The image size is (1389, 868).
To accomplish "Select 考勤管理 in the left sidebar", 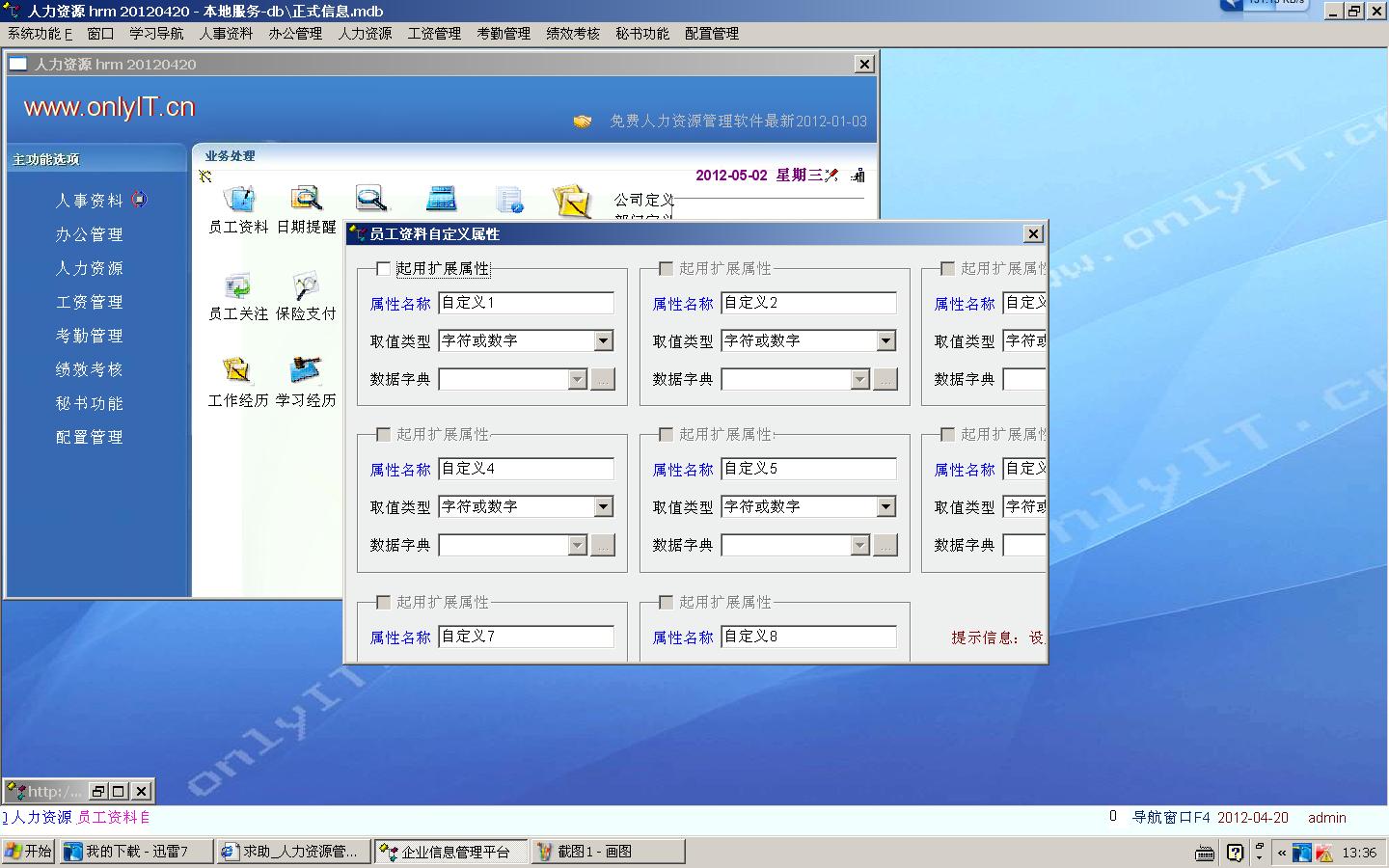I will [90, 336].
